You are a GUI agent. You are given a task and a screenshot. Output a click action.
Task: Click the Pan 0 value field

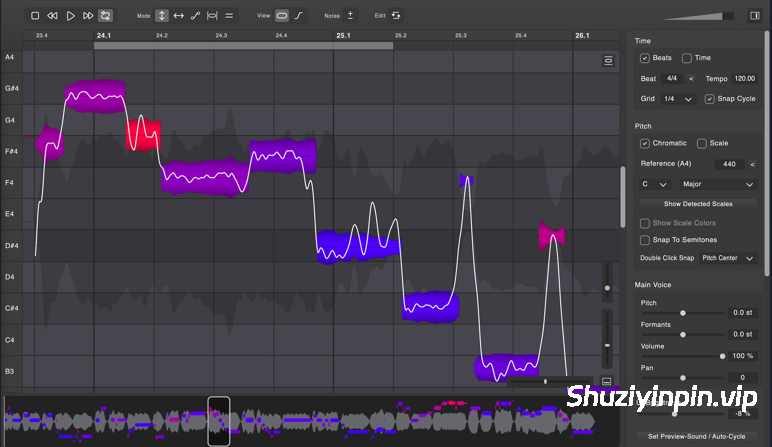(x=742, y=378)
